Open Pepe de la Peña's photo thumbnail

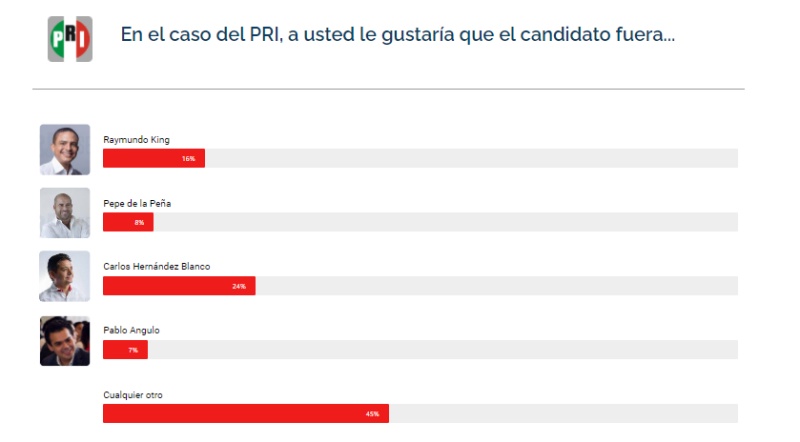click(65, 213)
